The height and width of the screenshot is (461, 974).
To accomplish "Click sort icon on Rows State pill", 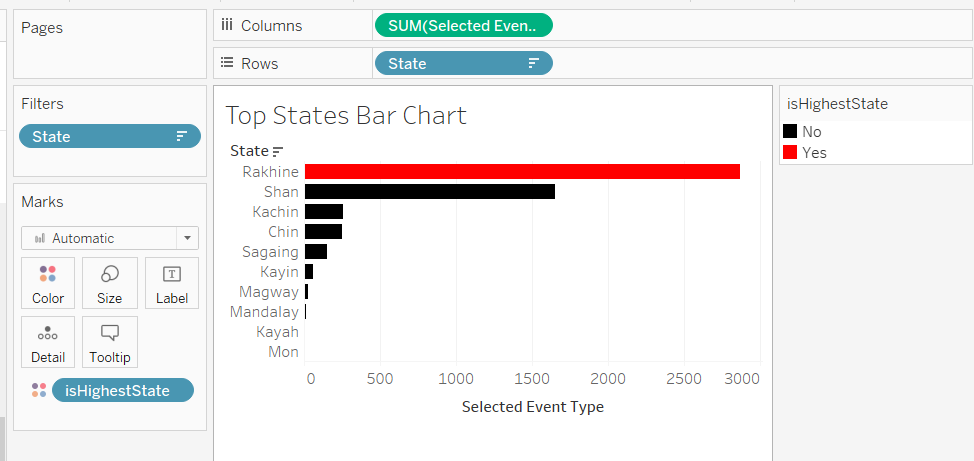I will tap(534, 64).
